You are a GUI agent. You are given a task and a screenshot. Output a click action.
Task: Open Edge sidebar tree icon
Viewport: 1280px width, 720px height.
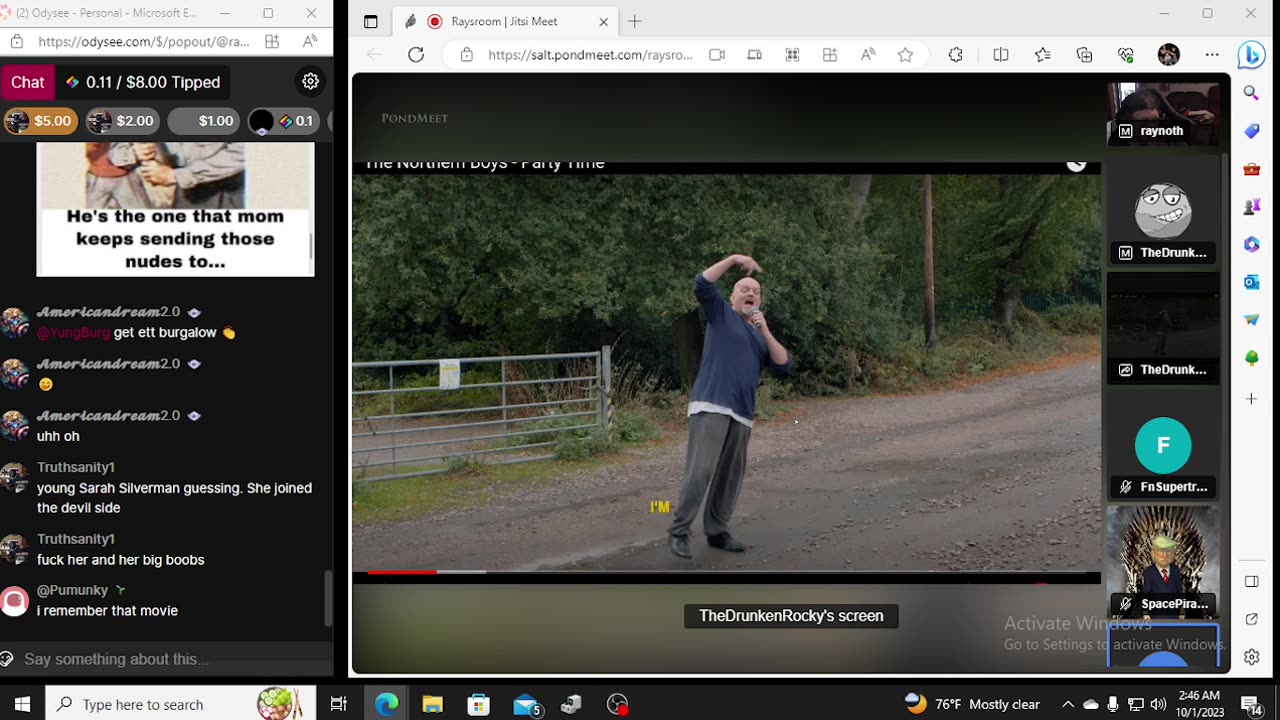(x=1251, y=358)
